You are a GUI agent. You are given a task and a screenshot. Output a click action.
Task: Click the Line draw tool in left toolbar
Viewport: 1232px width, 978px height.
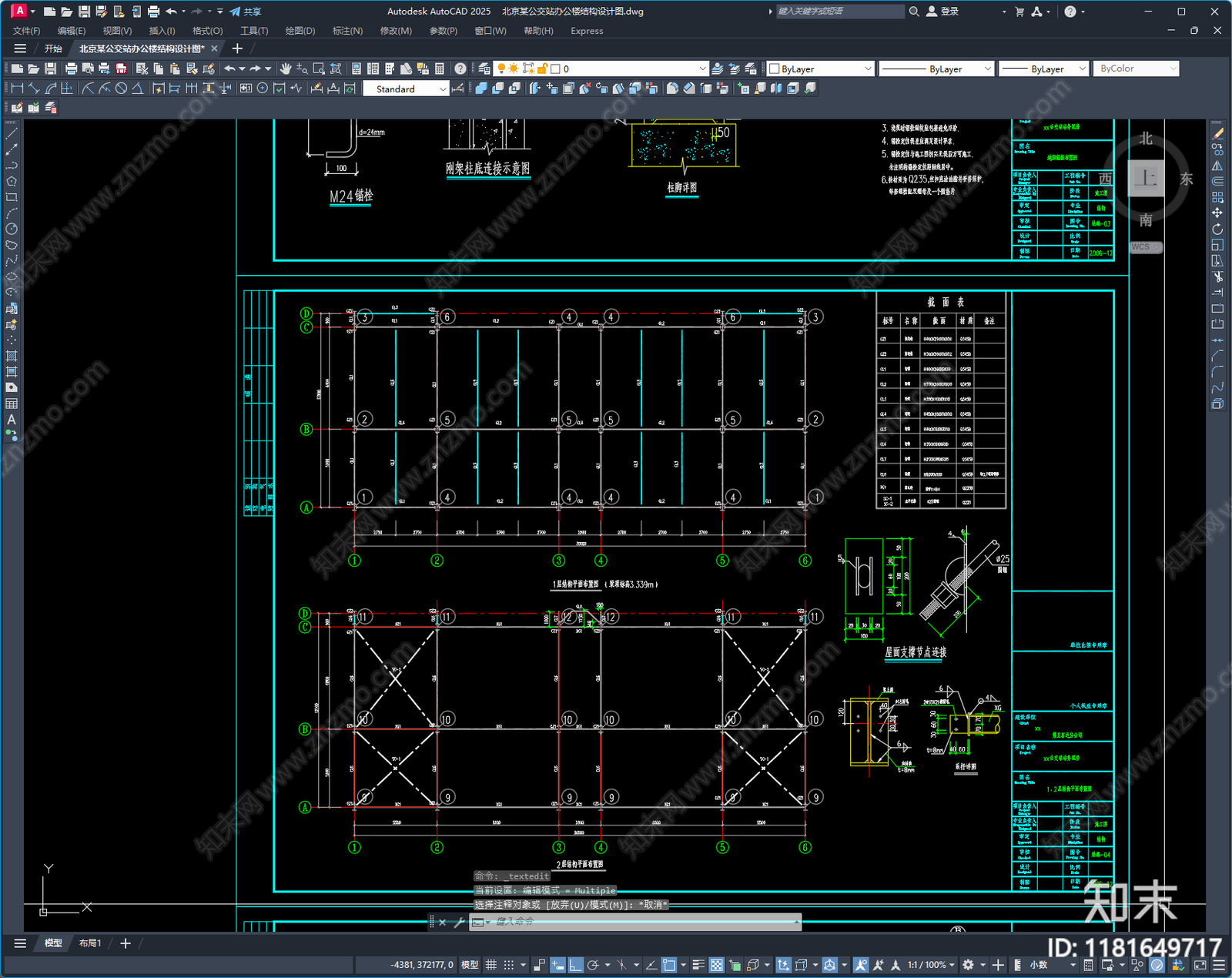pyautogui.click(x=12, y=133)
